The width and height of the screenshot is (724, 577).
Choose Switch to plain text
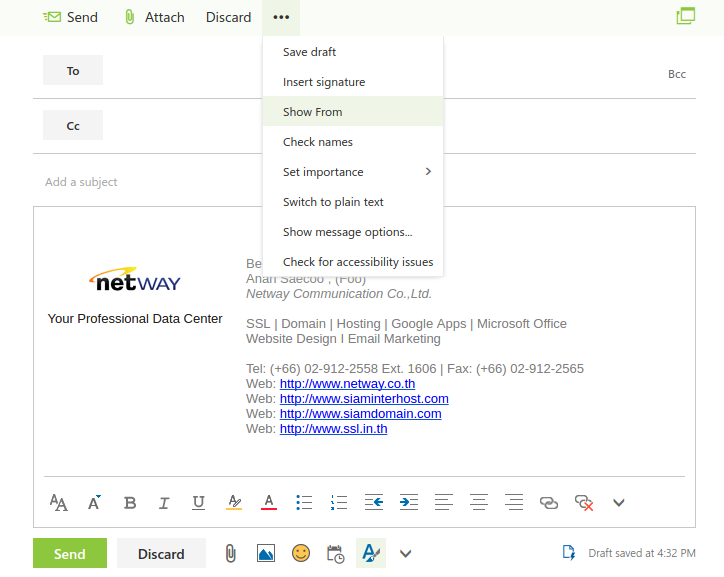(x=333, y=202)
